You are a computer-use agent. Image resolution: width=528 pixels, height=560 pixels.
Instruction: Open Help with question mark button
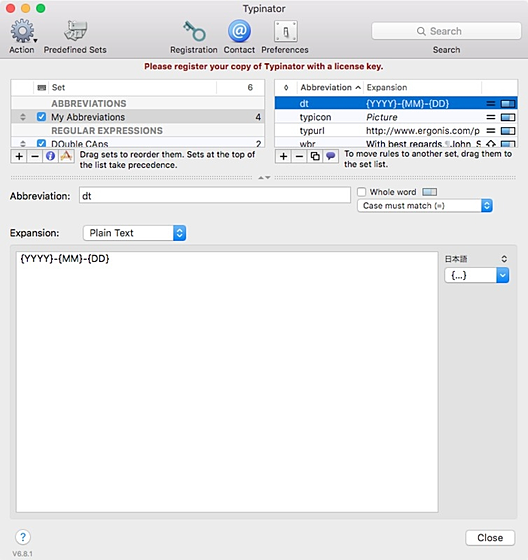23,537
